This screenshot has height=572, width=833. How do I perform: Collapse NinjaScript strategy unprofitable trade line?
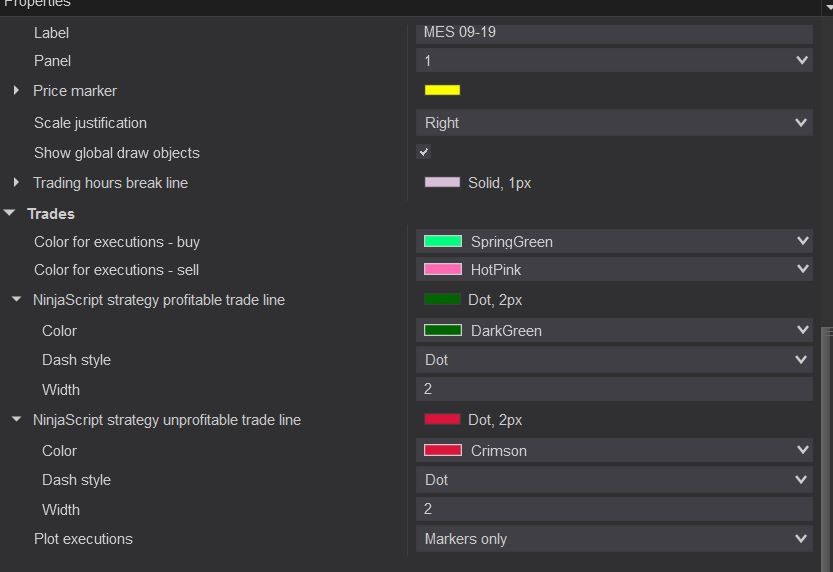tap(16, 420)
